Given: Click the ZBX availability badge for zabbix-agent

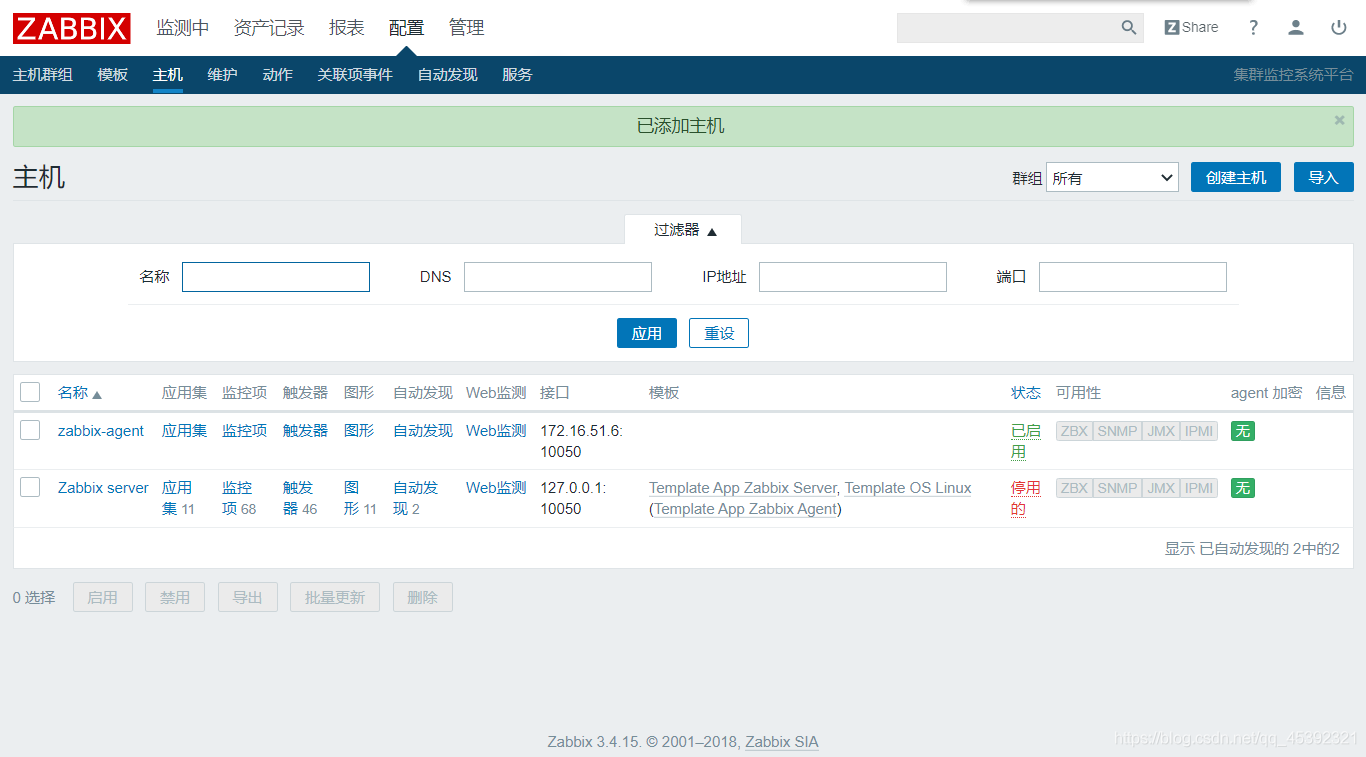Looking at the screenshot, I should pos(1074,431).
